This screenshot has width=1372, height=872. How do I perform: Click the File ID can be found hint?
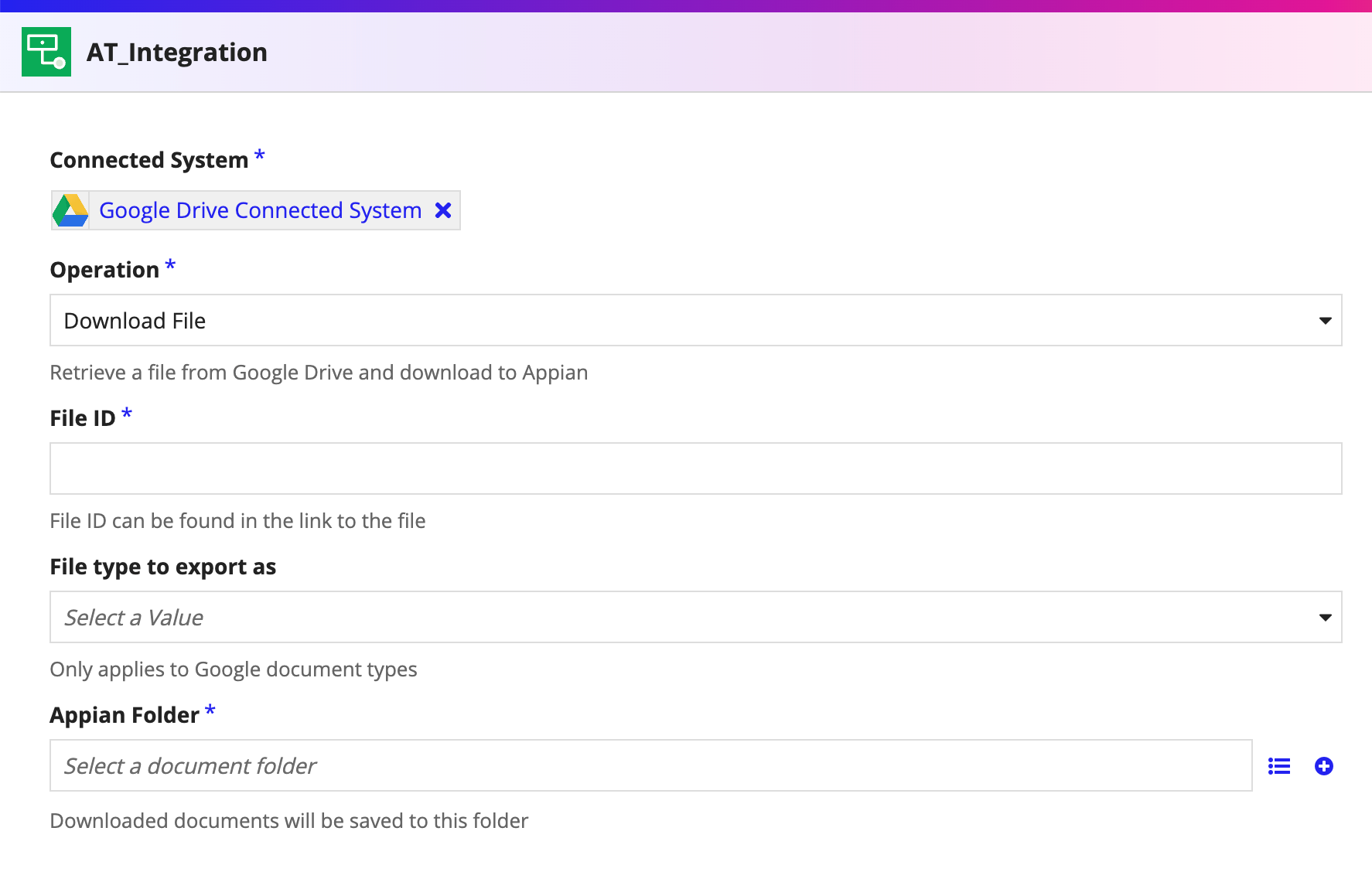(x=237, y=521)
